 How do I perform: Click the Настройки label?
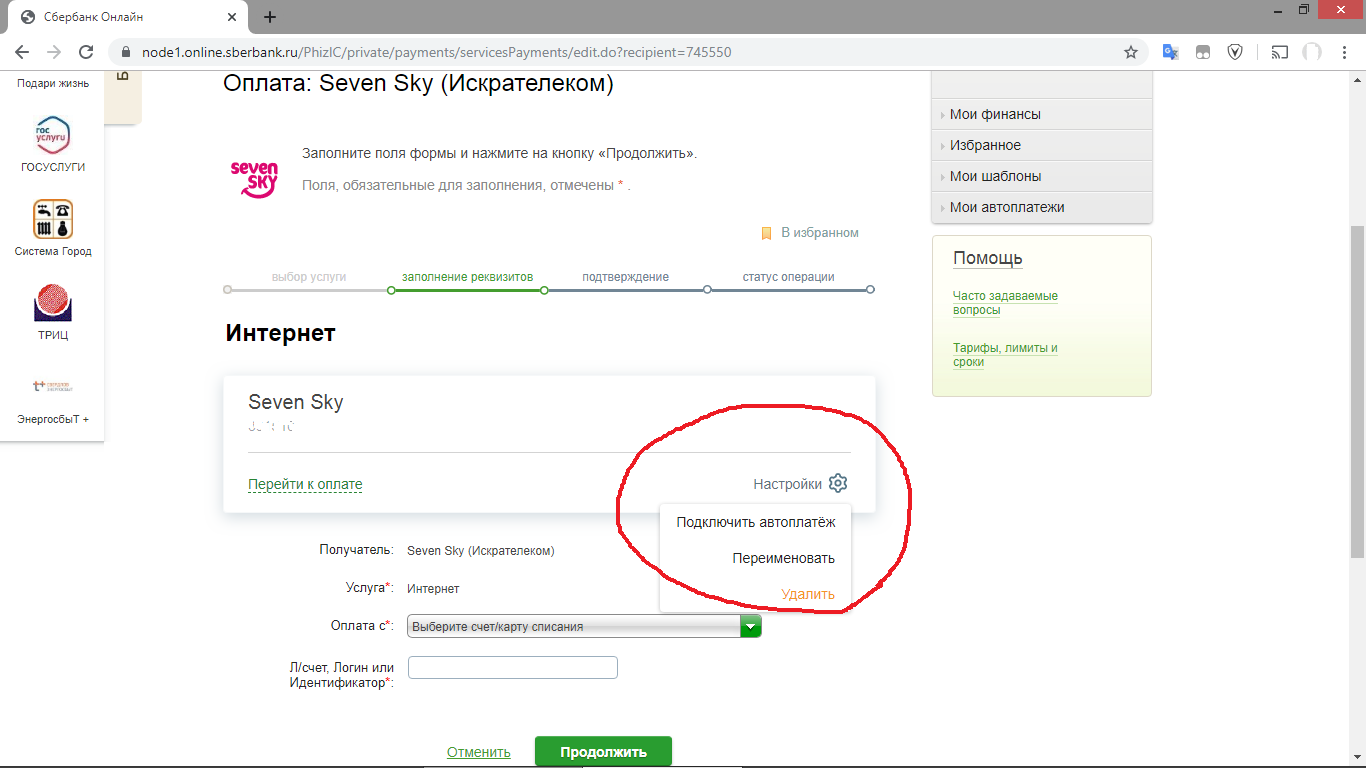(788, 484)
